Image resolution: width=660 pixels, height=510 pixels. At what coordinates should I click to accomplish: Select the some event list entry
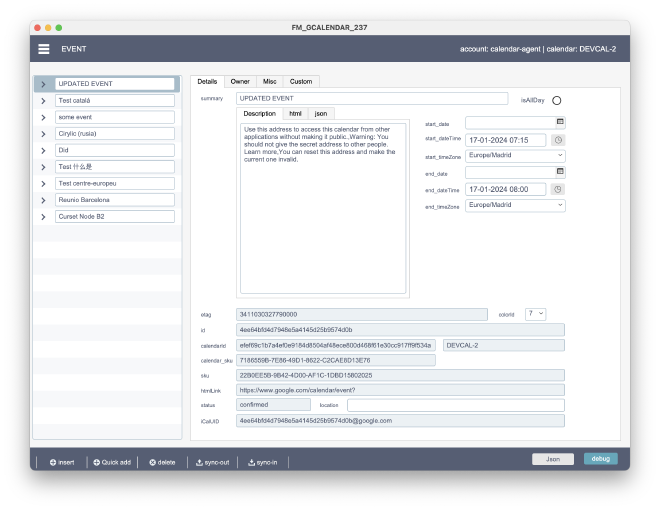click(114, 117)
